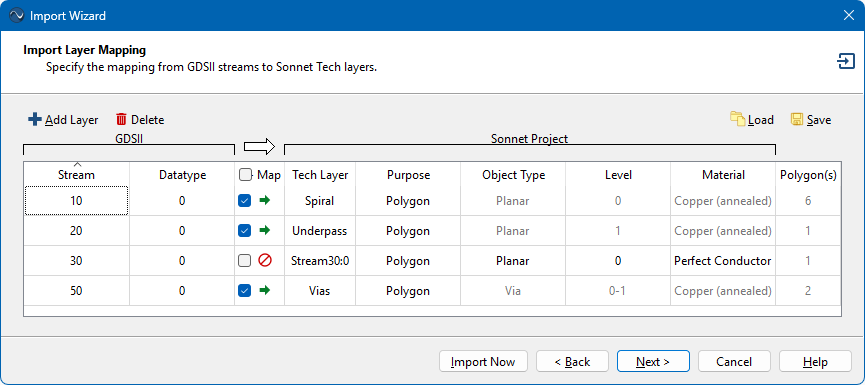Click Copper (annealed) material in Spiral row
Image resolution: width=865 pixels, height=385 pixels.
pyautogui.click(x=723, y=201)
